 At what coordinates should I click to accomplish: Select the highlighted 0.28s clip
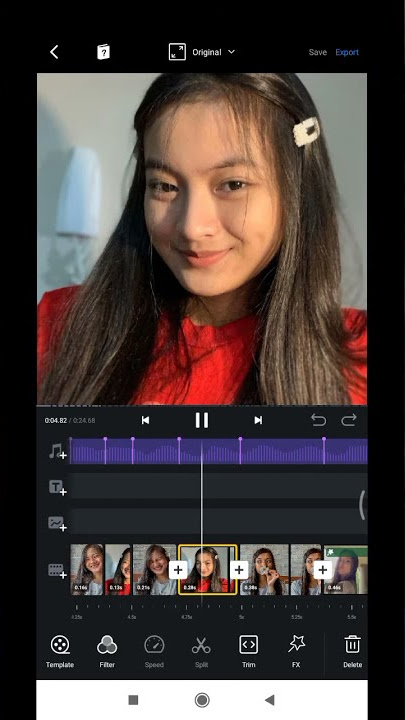208,569
